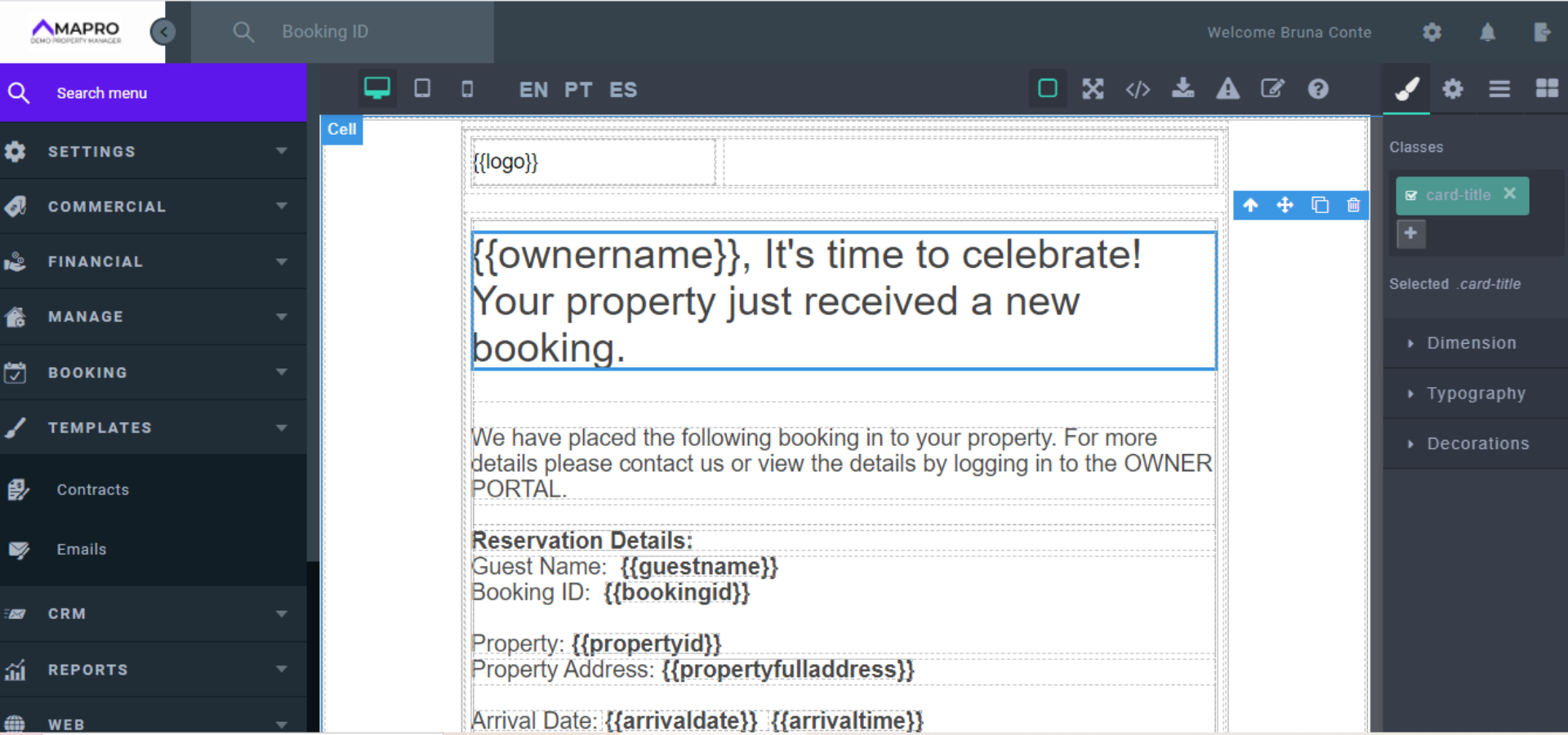This screenshot has height=735, width=1568.
Task: Select parent element using up arrow
Action: point(1250,205)
